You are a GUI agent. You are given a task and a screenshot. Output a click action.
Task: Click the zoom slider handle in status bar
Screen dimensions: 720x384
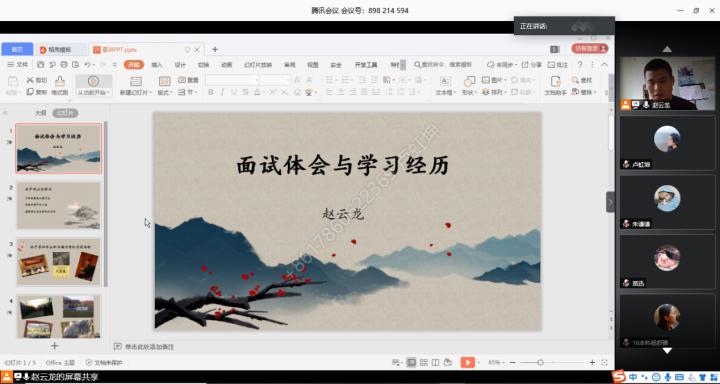(x=540, y=362)
